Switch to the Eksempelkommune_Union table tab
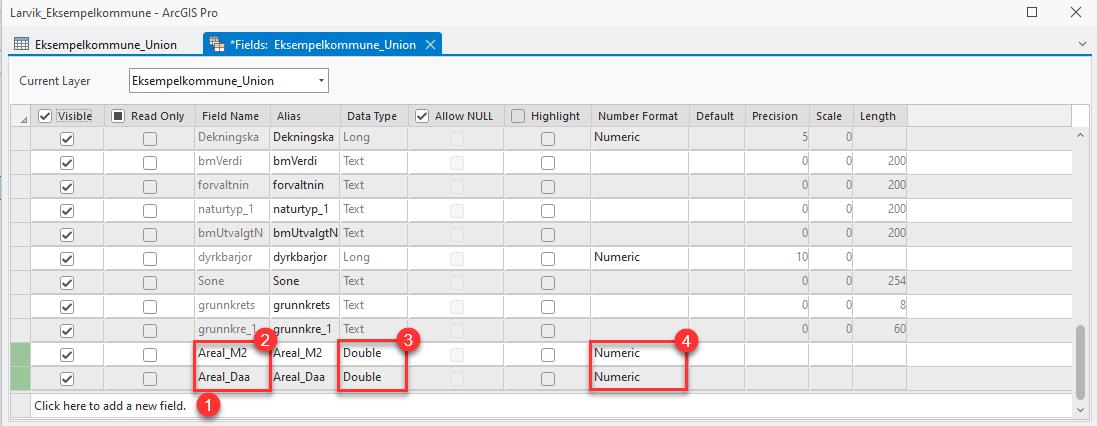The width and height of the screenshot is (1097, 426). click(97, 45)
